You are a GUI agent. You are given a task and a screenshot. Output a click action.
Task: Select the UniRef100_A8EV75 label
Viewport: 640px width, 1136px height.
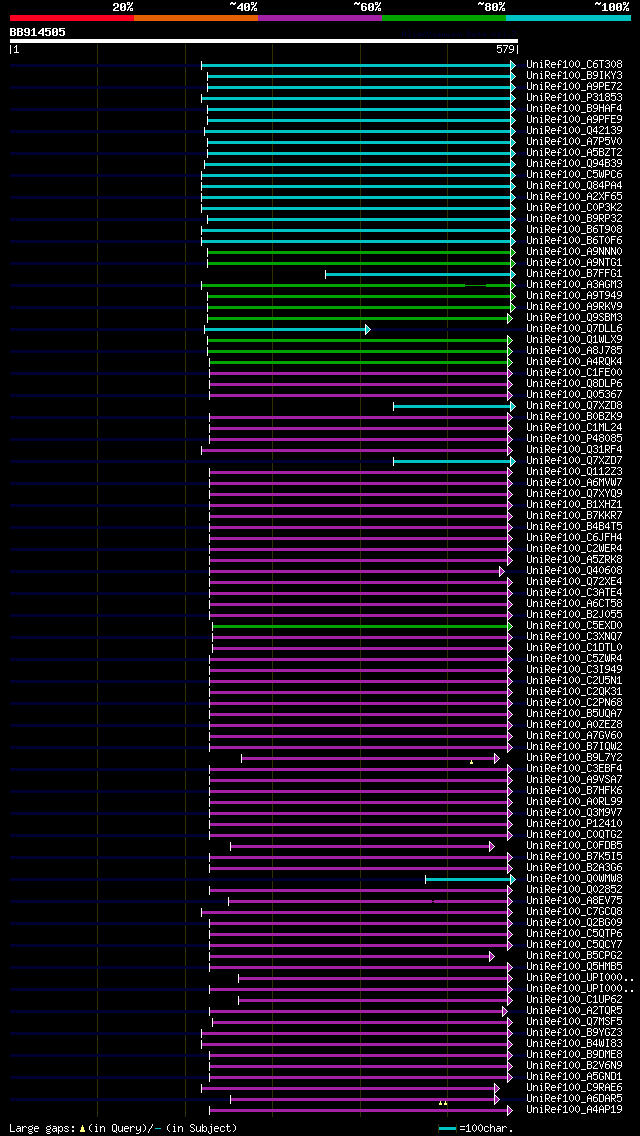[x=574, y=901]
